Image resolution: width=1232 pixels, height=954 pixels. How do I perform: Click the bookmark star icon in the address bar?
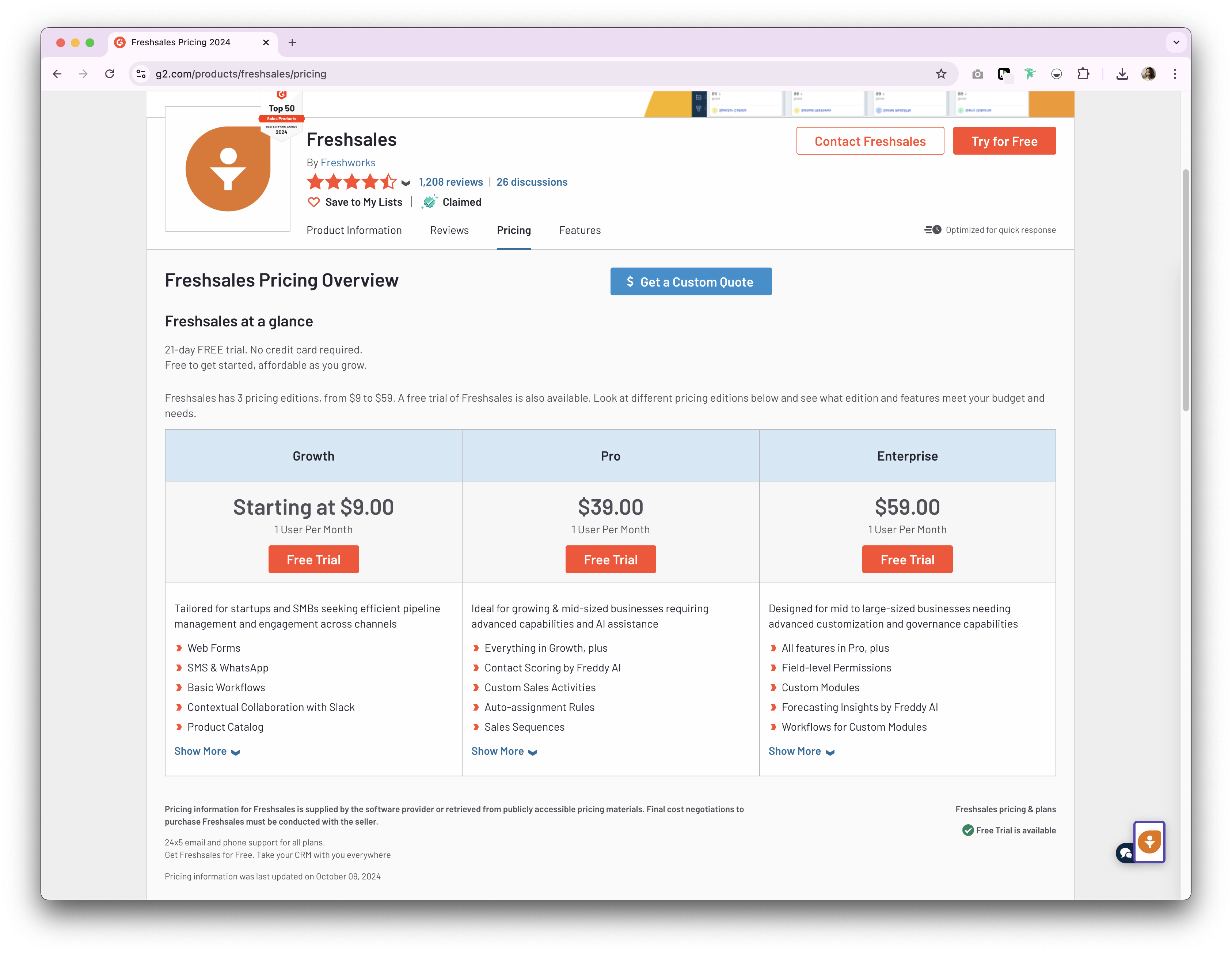[x=941, y=74]
